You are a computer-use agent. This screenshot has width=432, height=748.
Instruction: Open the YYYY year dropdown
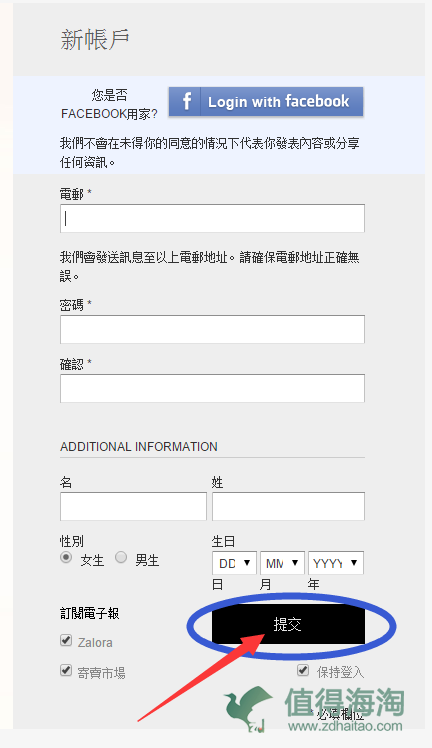coord(336,563)
